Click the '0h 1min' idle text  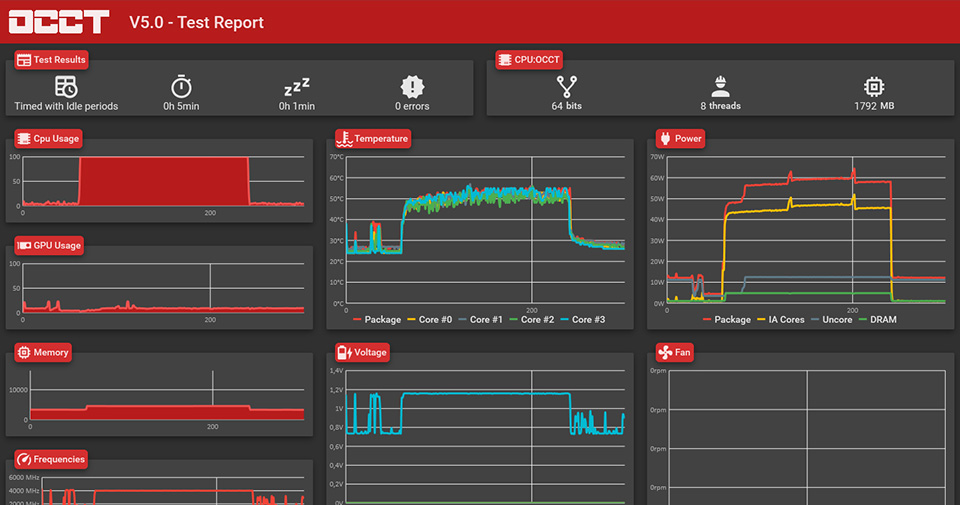[297, 106]
